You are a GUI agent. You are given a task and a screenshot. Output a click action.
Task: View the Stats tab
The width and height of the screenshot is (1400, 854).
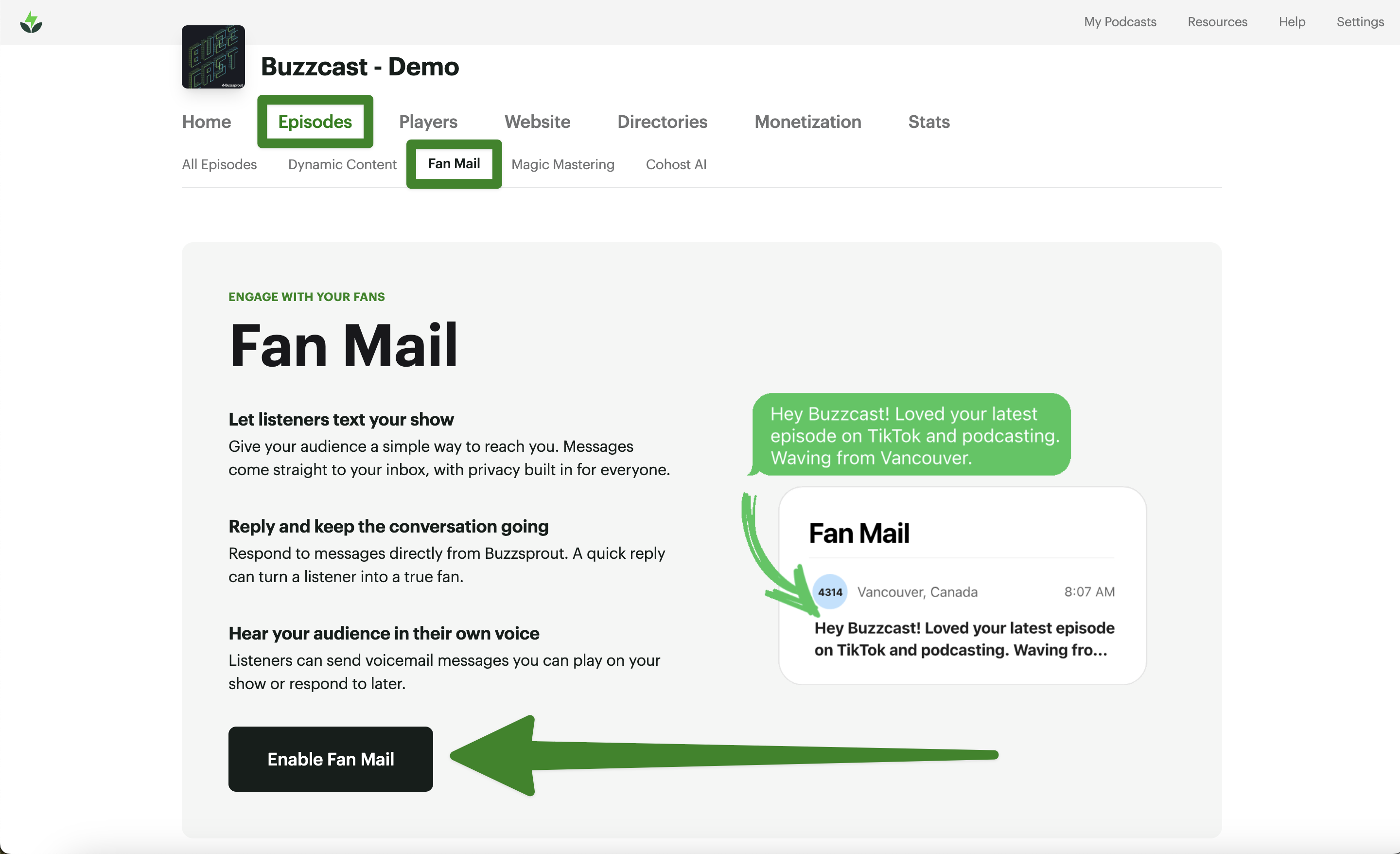click(928, 122)
